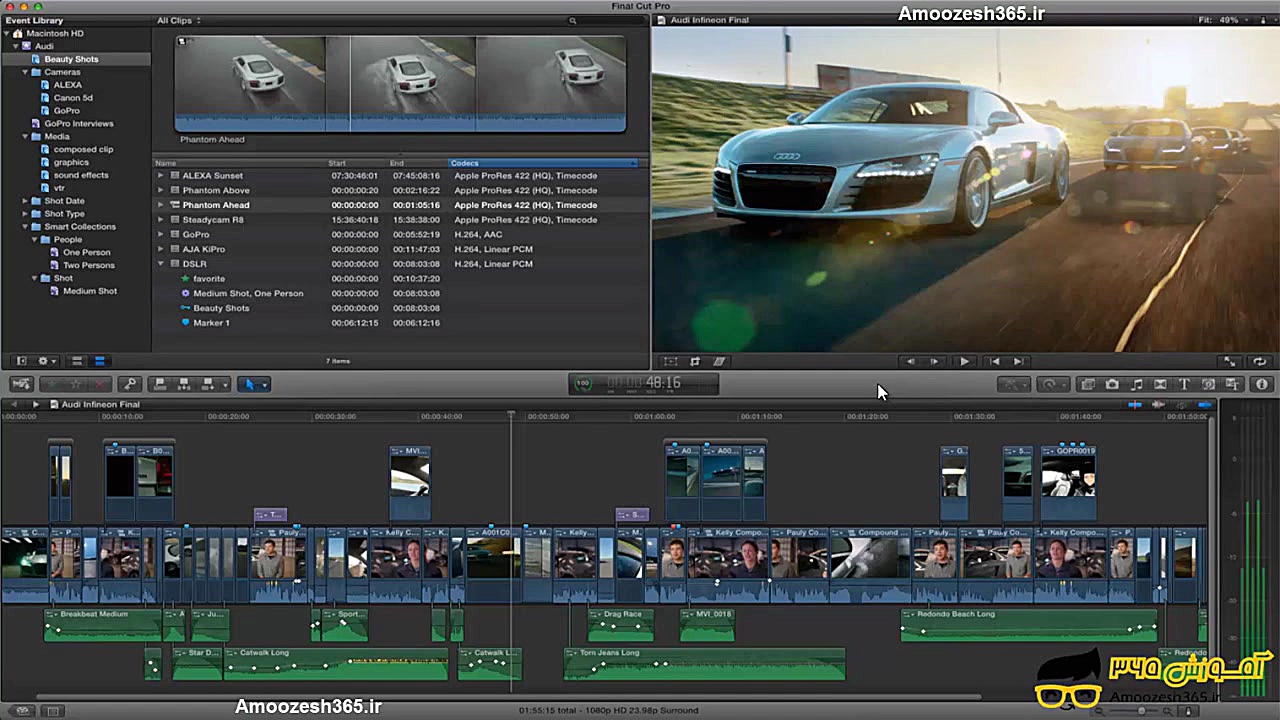Viewport: 1280px width, 720px height.
Task: Jump to the previous edit point
Action: pos(994,361)
